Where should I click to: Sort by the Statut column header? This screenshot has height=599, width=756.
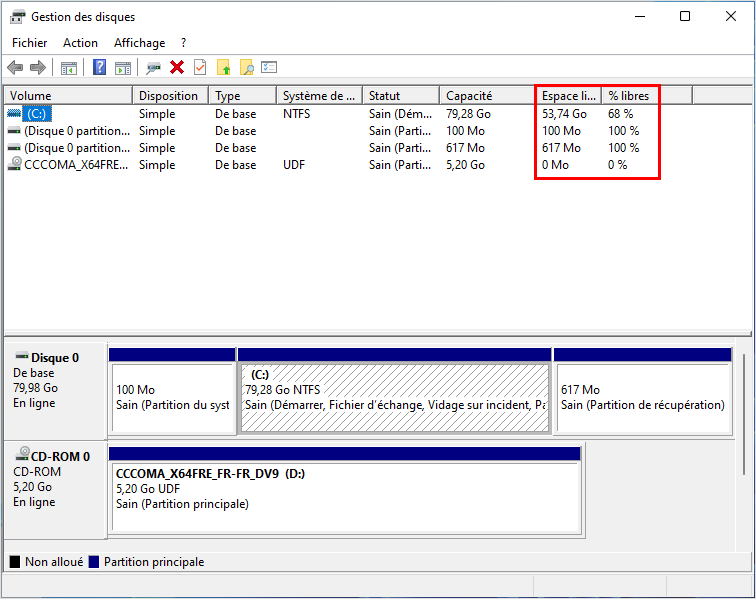(401, 95)
